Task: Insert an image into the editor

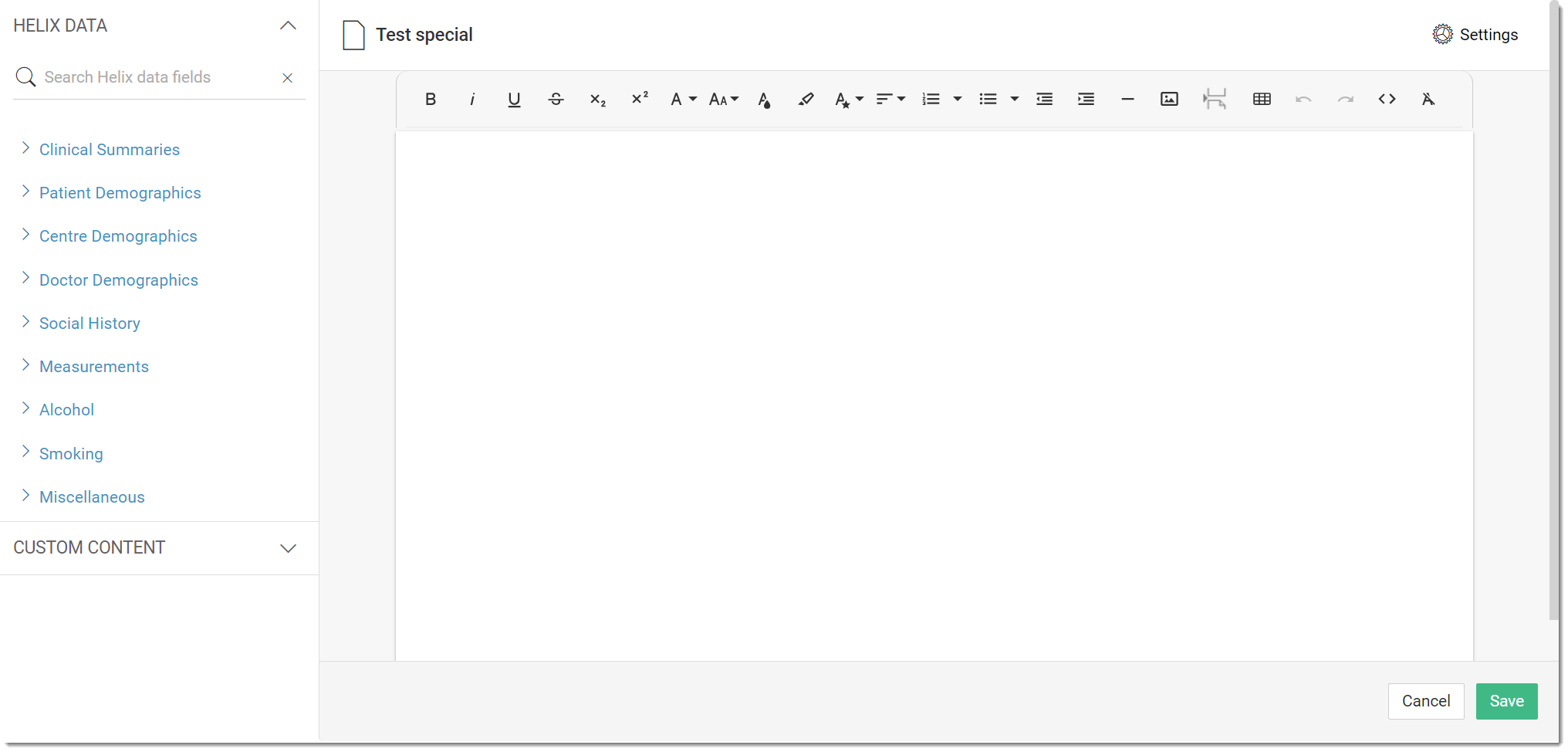Action: [1169, 99]
